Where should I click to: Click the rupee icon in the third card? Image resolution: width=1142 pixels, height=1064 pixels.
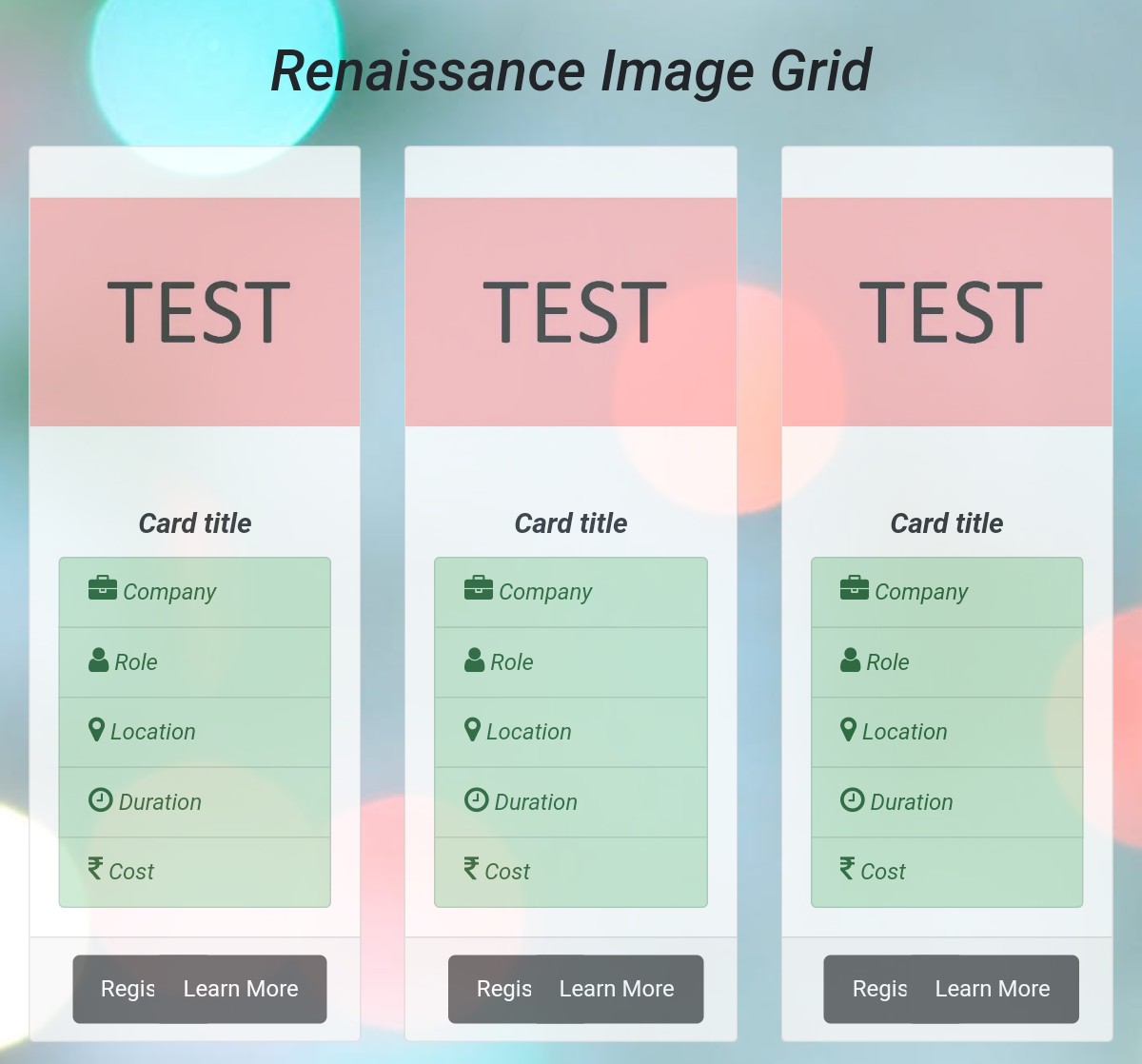(847, 868)
